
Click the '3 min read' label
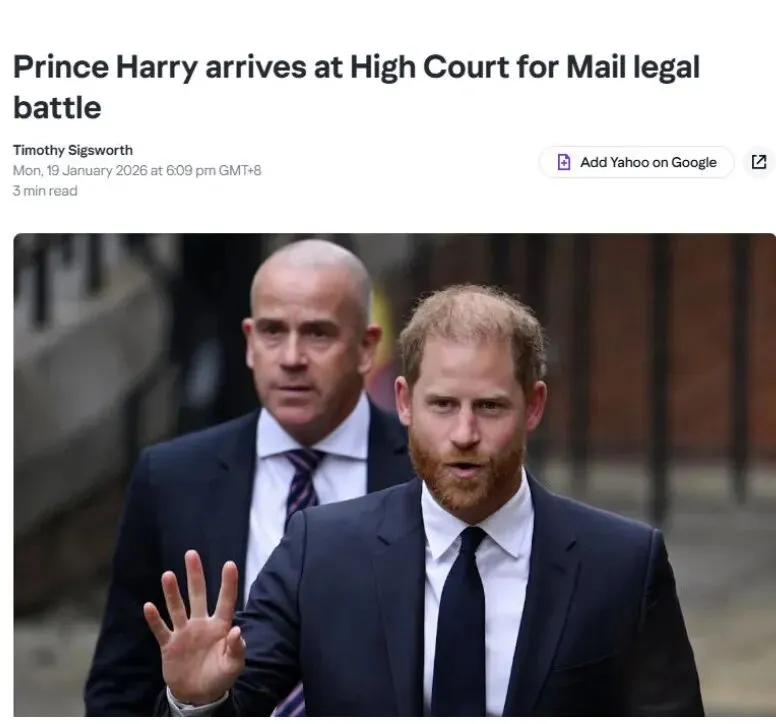[45, 191]
